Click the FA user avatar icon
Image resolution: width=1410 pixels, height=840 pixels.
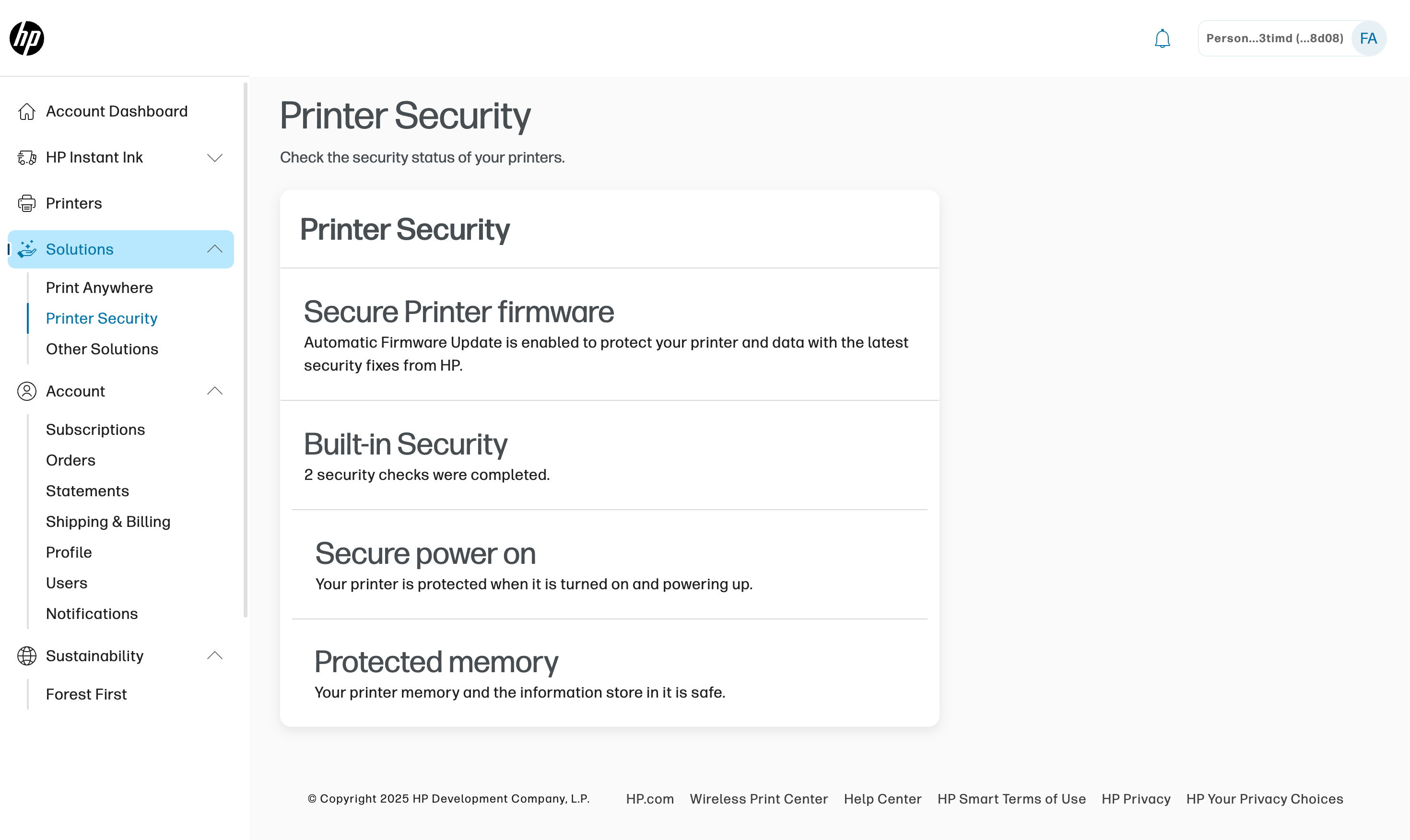coord(1368,38)
